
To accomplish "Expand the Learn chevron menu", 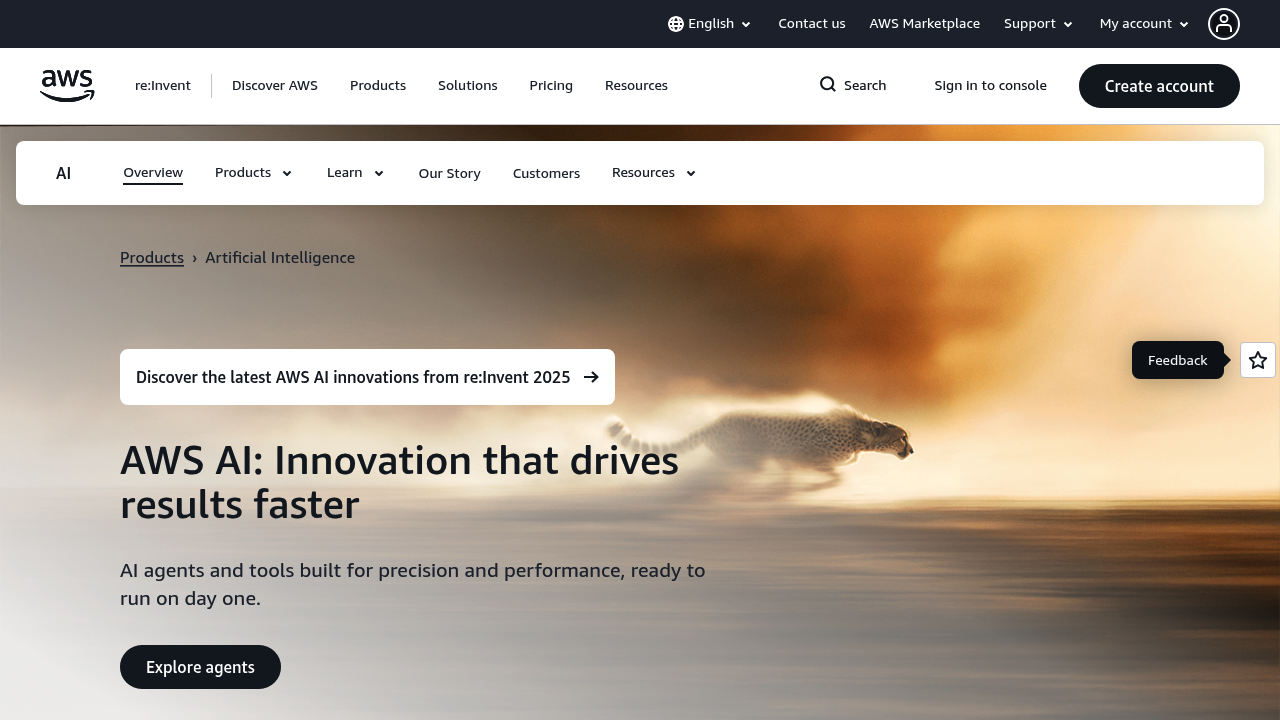I will (354, 172).
